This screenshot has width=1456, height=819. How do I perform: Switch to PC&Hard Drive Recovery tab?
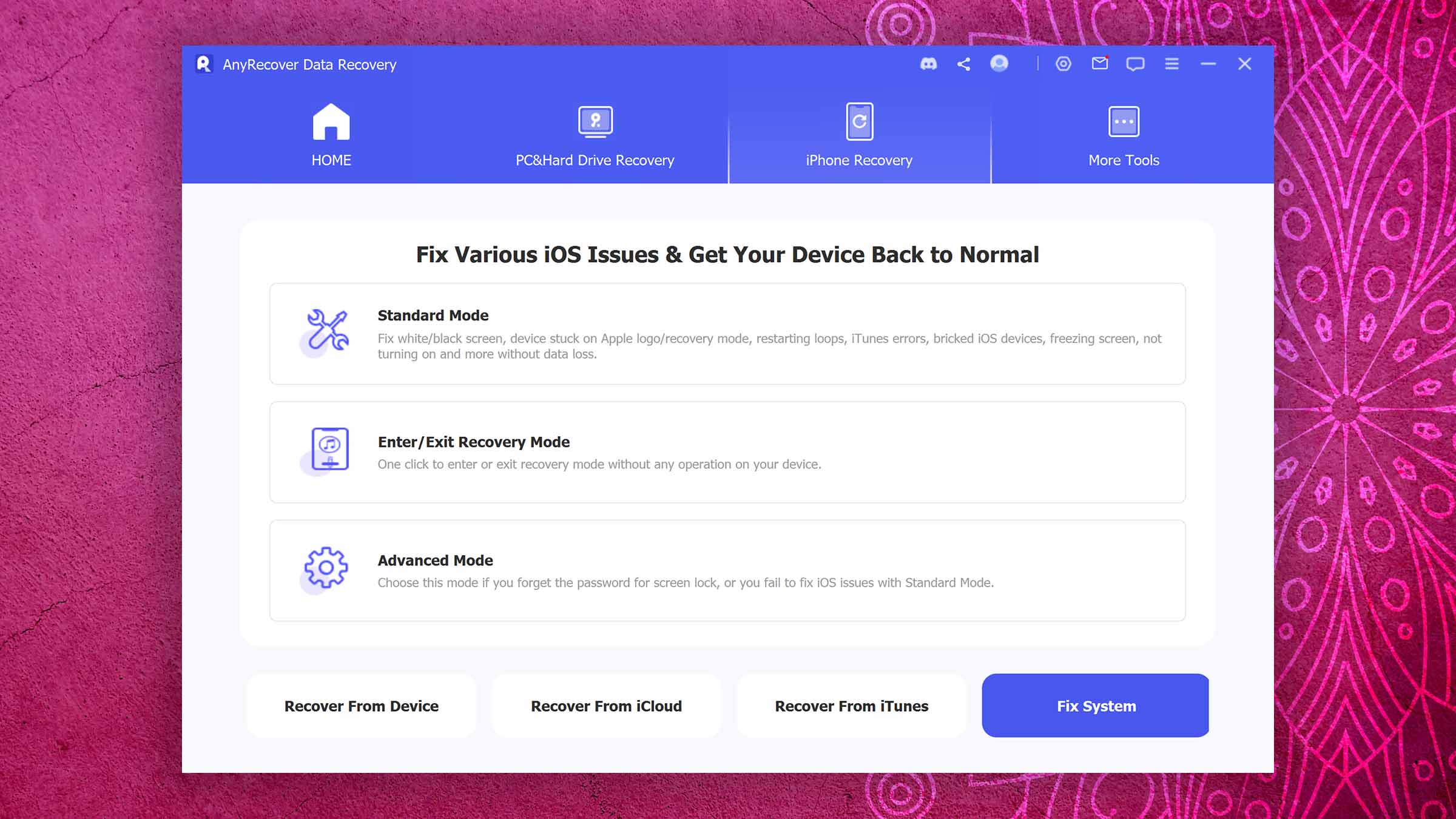[595, 135]
